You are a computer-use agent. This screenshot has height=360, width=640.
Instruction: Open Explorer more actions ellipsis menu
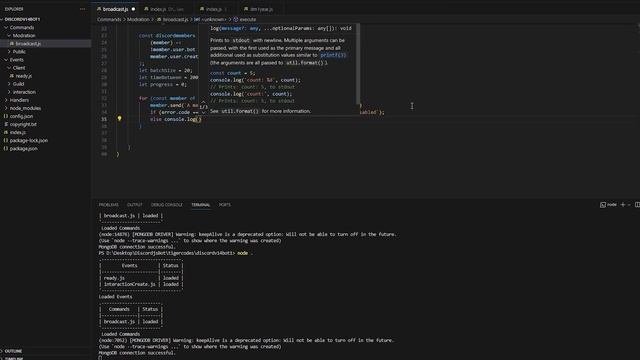(x=83, y=9)
